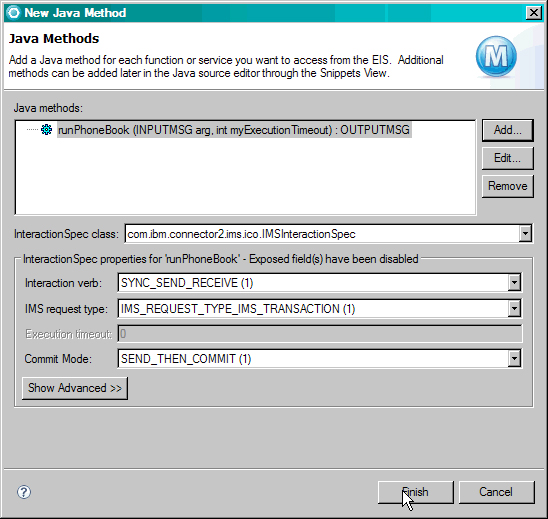Remove the selected Java method
Screen dimensions: 548x519
507,186
